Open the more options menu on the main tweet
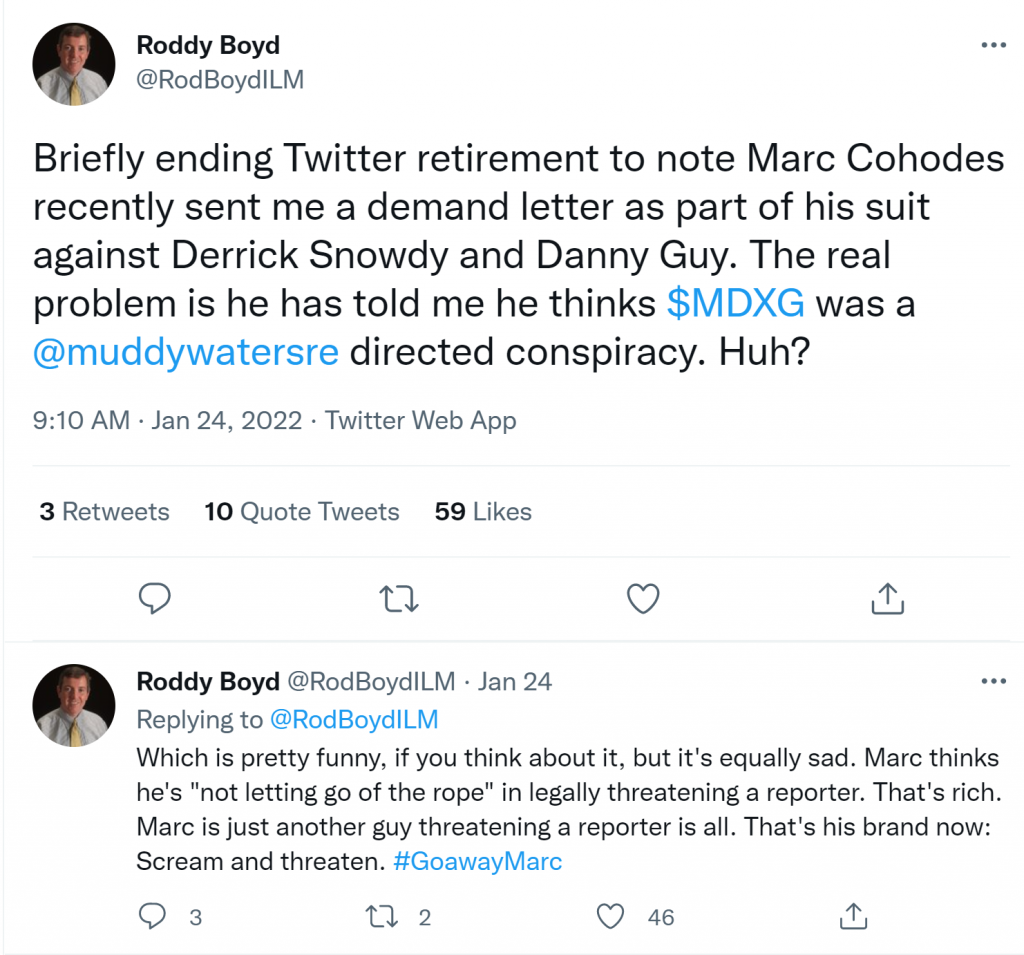Viewport: 1024px width, 955px height. pos(994,44)
